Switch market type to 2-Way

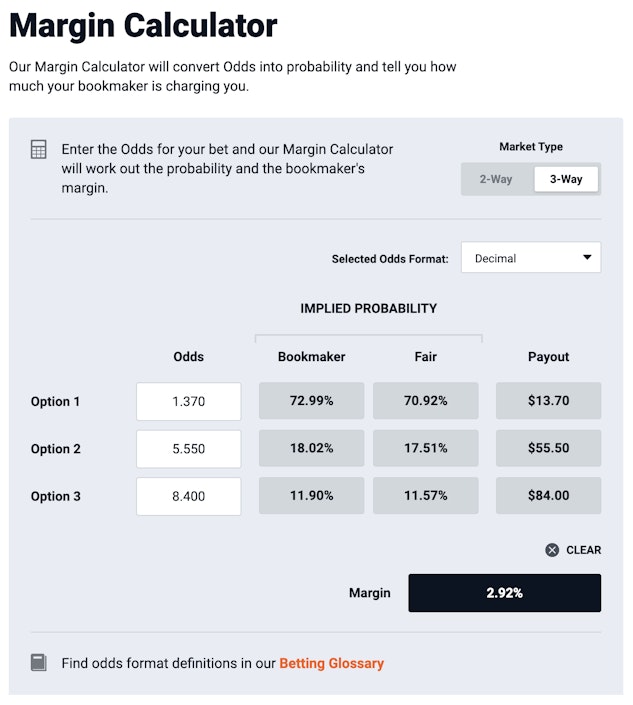496,179
